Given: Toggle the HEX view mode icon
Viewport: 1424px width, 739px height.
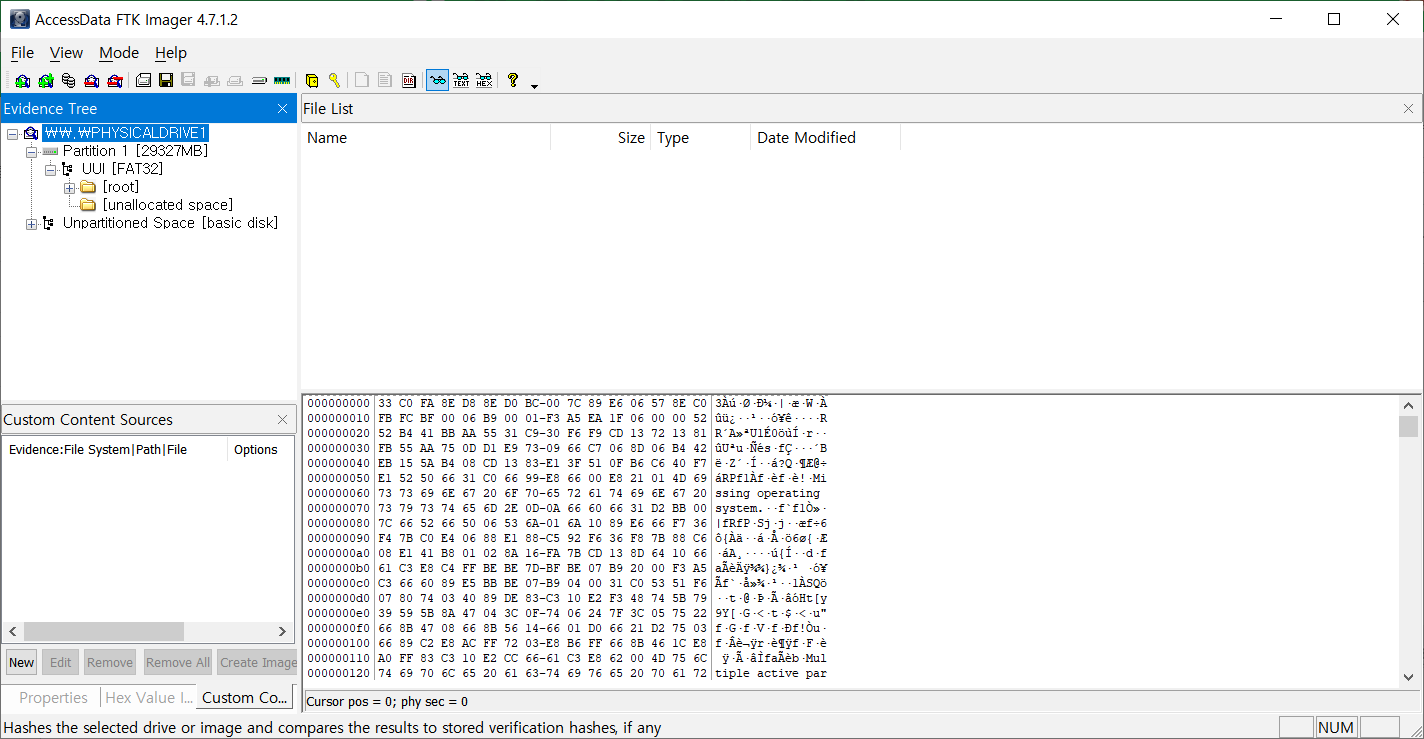Looking at the screenshot, I should coord(484,81).
